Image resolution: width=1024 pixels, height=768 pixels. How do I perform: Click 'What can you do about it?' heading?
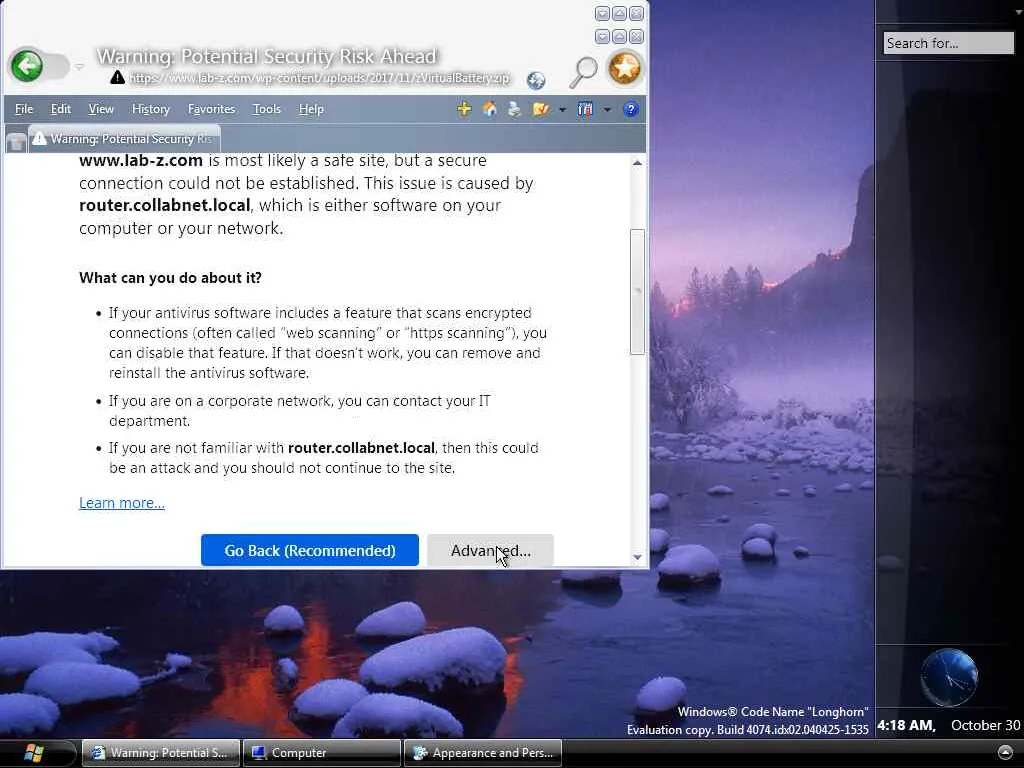pyautogui.click(x=170, y=278)
